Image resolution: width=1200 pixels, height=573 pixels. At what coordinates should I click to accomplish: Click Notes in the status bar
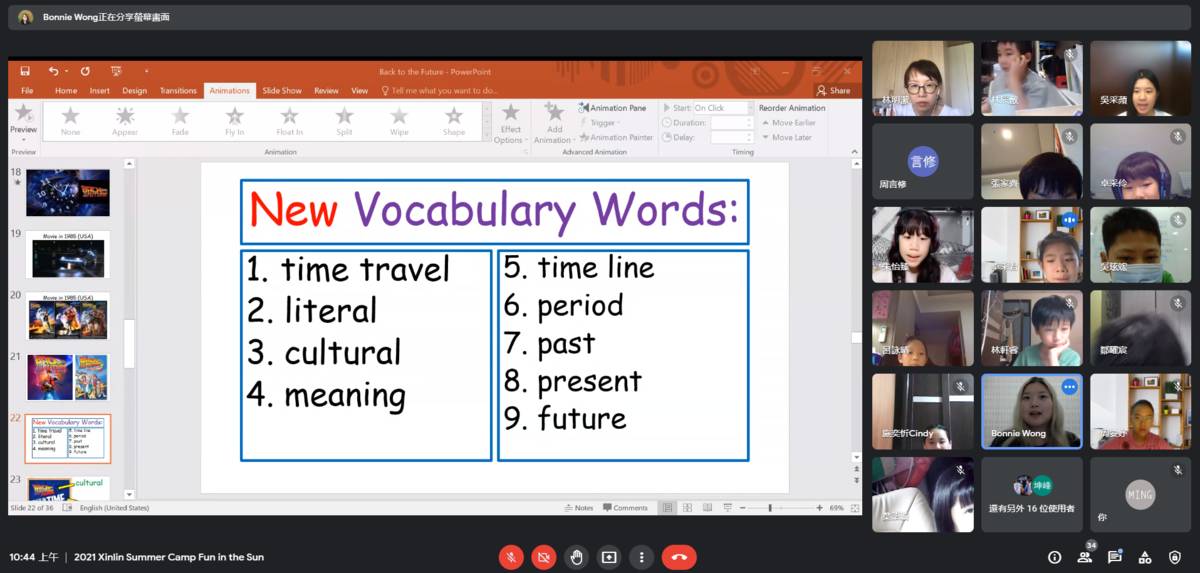pos(578,508)
